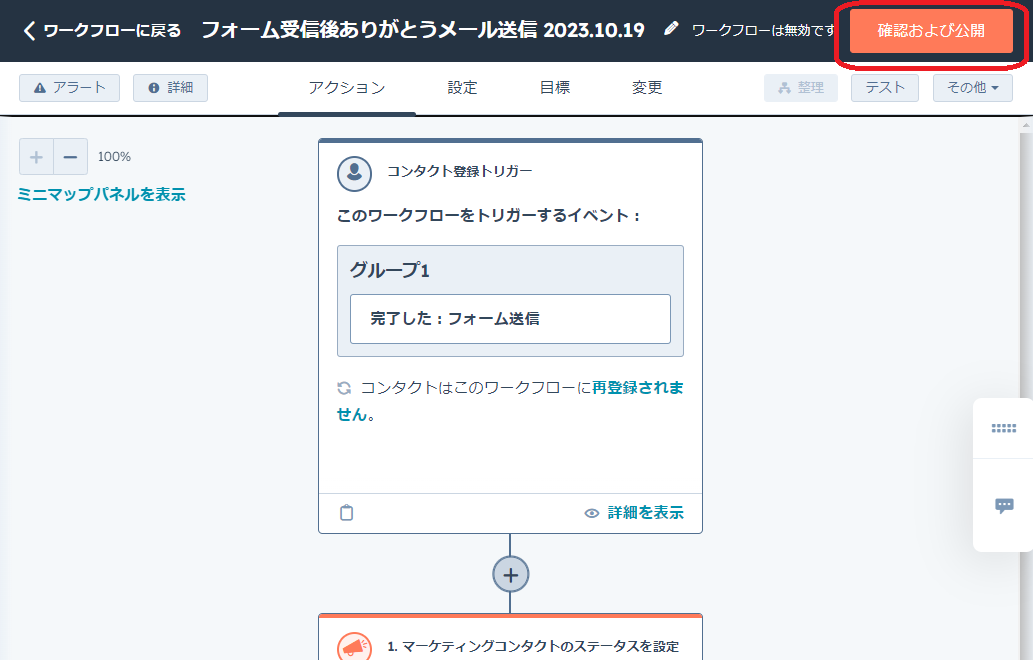The image size is (1033, 660).
Task: Open the grid keypad side panel icon
Action: click(1003, 428)
